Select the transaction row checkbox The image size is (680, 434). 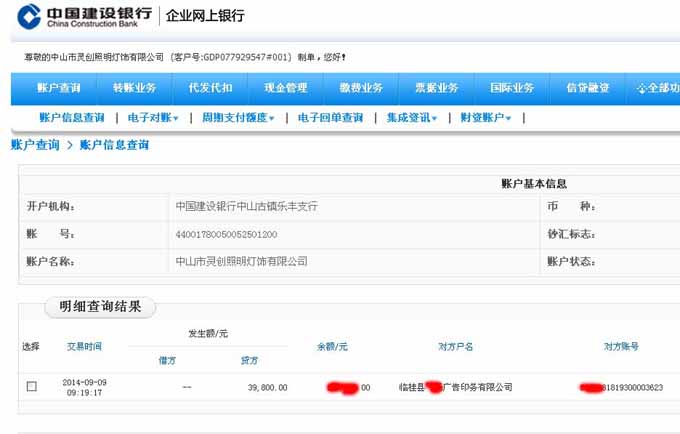[x=32, y=387]
